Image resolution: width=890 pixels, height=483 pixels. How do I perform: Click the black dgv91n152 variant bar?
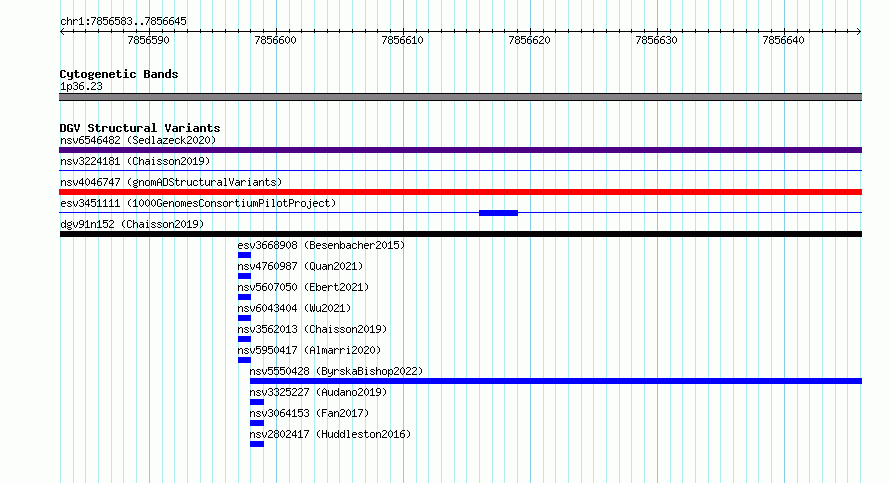click(460, 234)
